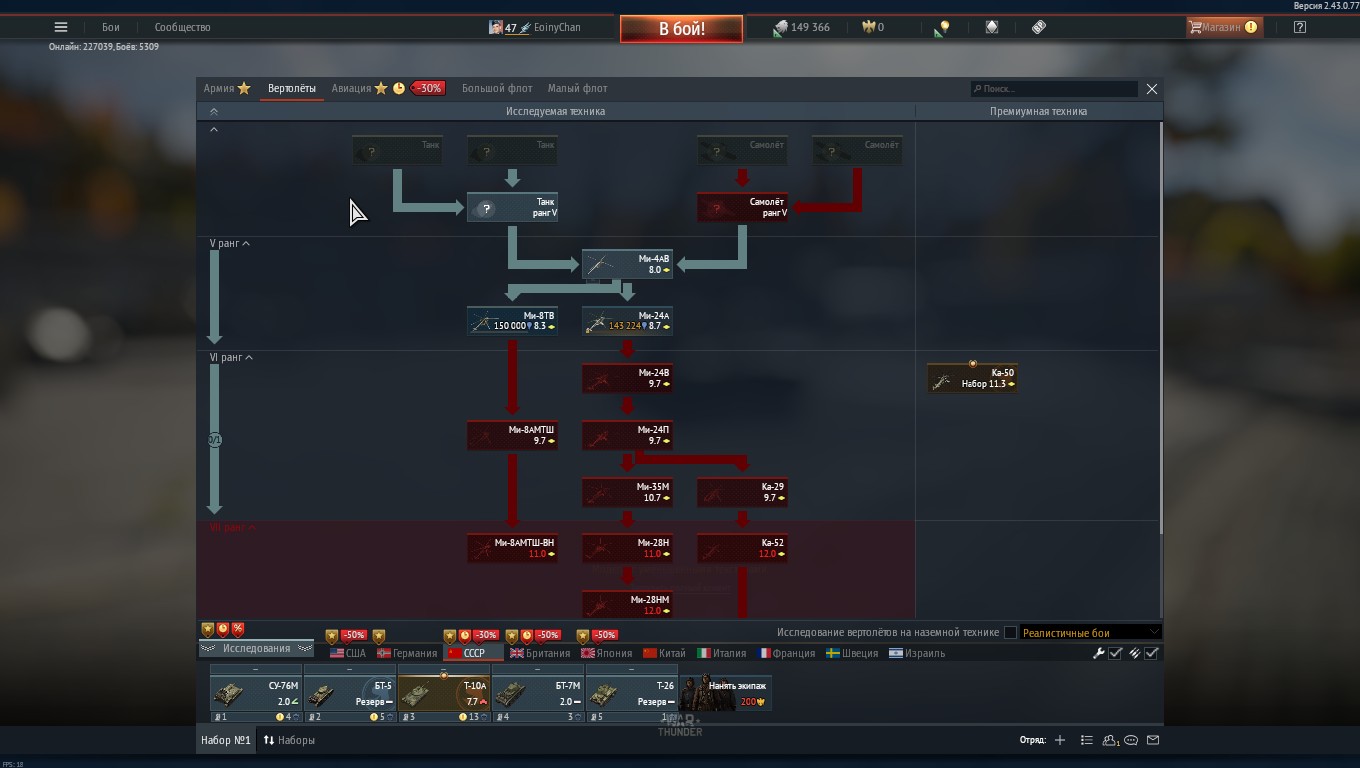Switch to Большой флот tab
Screen dimensions: 1360x768
tap(497, 88)
